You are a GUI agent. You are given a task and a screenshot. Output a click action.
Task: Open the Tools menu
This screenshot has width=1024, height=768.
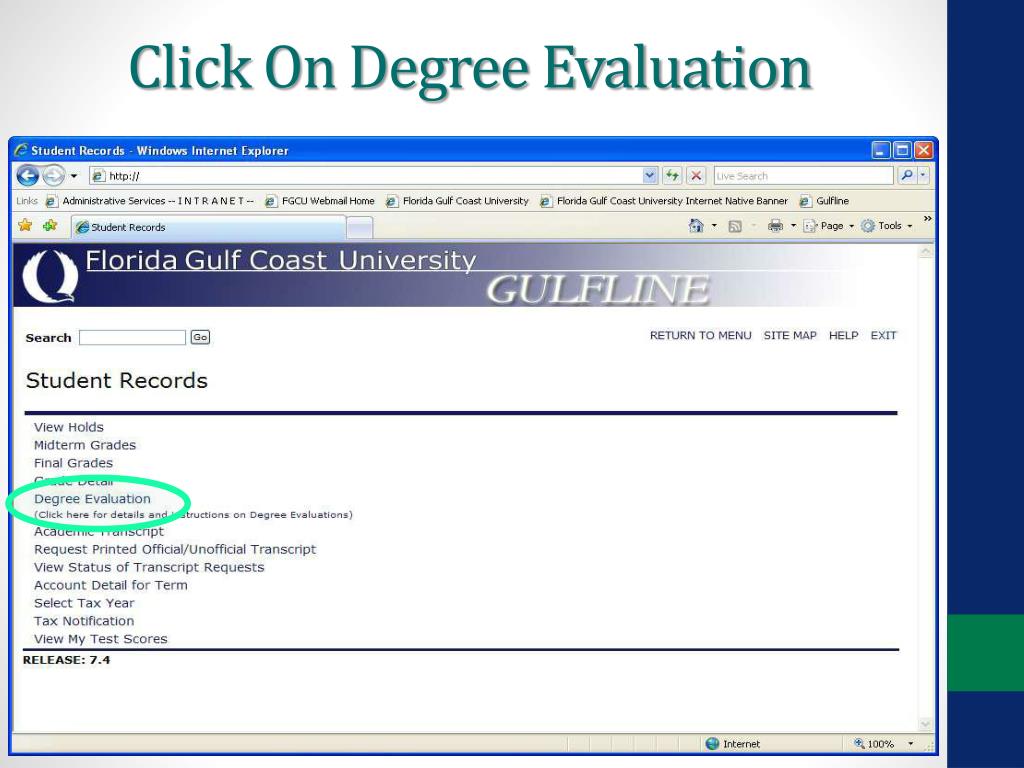(886, 226)
